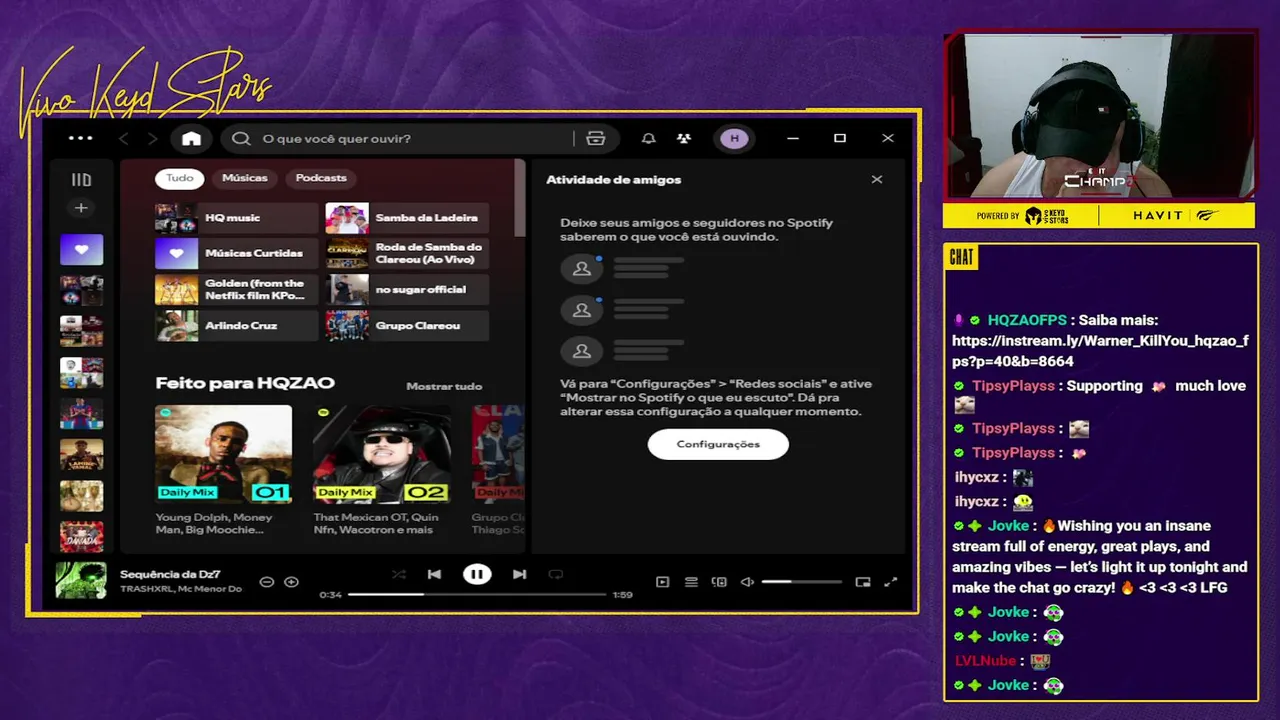Open the HQ music playlist
The image size is (1280, 720).
[x=236, y=218]
